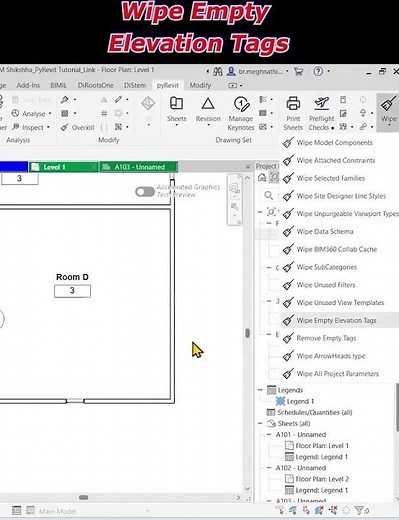Click the Project Browser vertical scrollbar
This screenshot has width=399, height=520.
(397, 407)
